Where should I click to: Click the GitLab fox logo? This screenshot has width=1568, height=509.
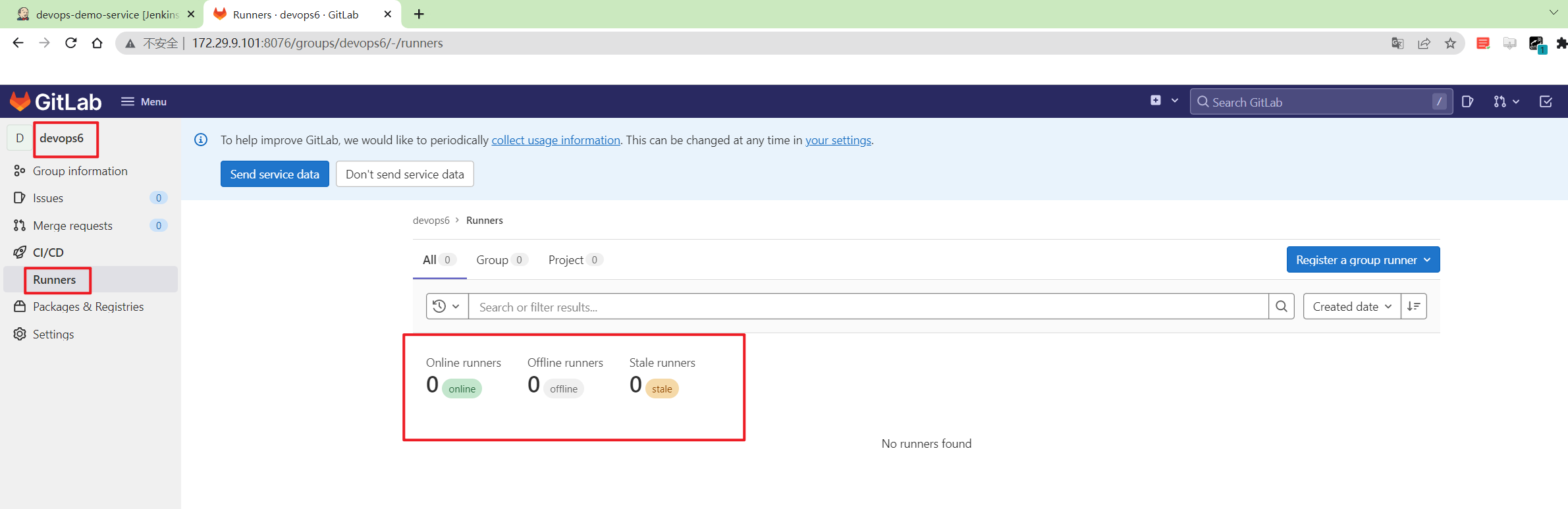(20, 101)
